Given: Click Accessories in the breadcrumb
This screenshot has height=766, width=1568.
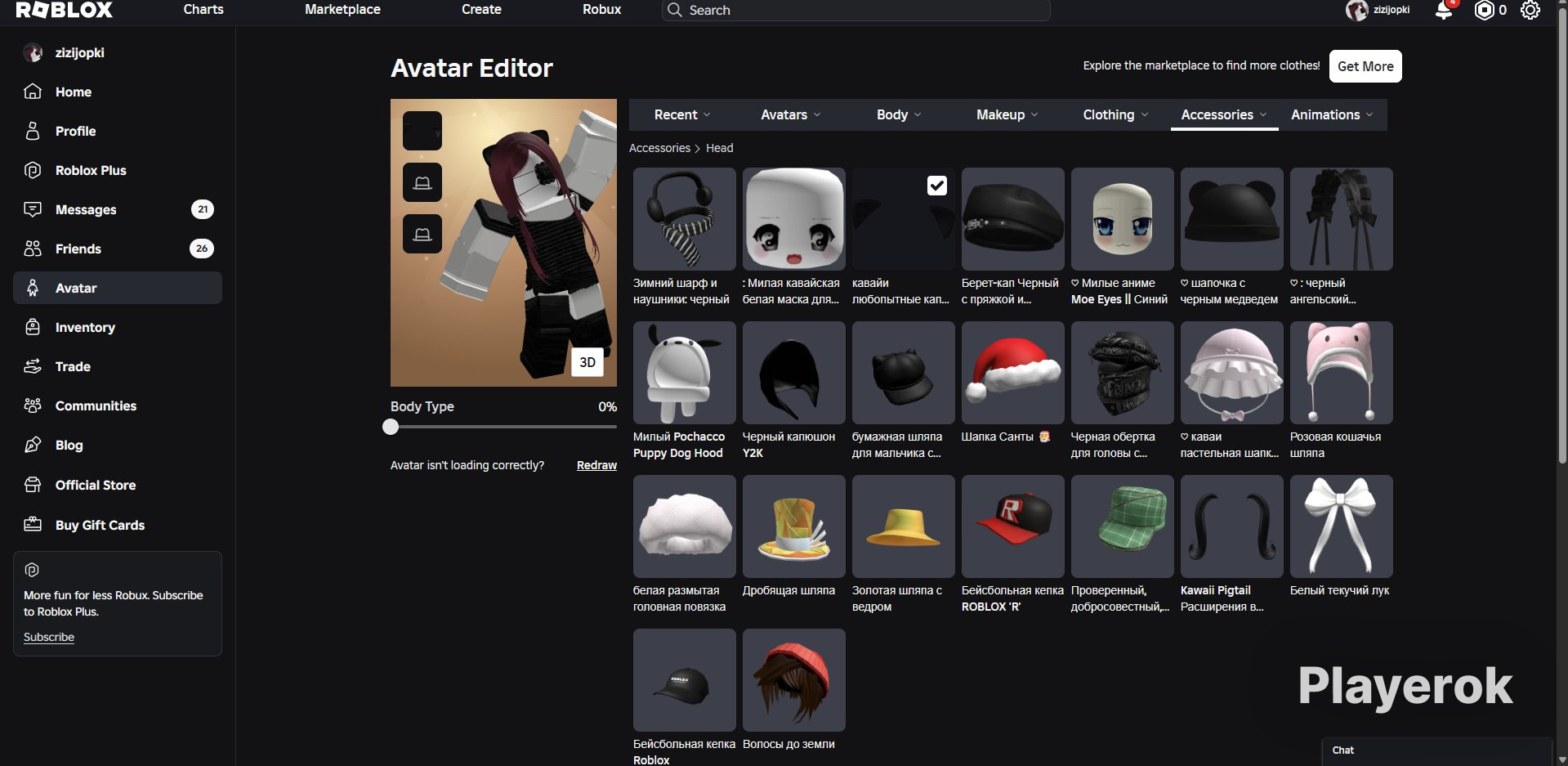Looking at the screenshot, I should (659, 148).
